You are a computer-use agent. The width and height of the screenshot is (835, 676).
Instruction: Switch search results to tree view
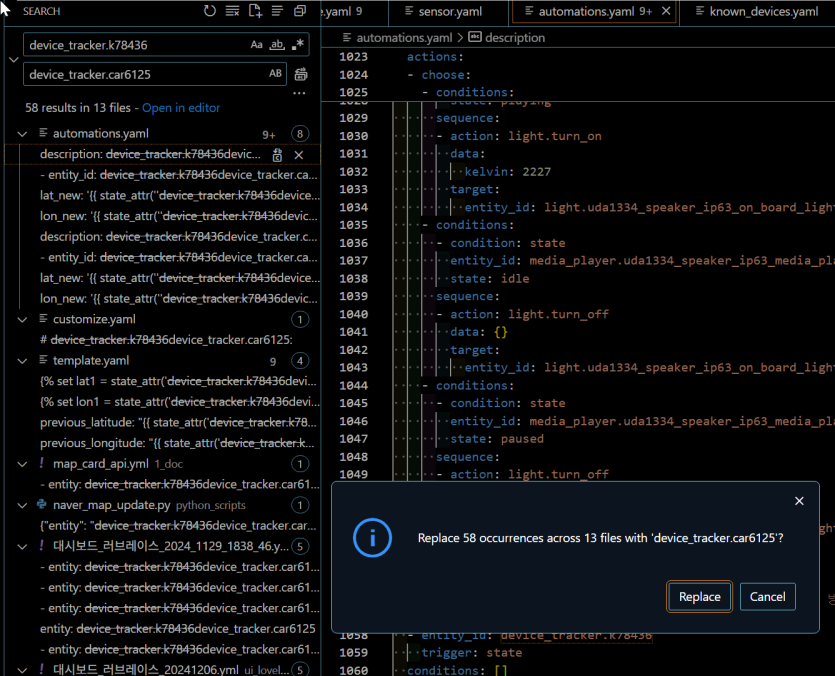277,11
